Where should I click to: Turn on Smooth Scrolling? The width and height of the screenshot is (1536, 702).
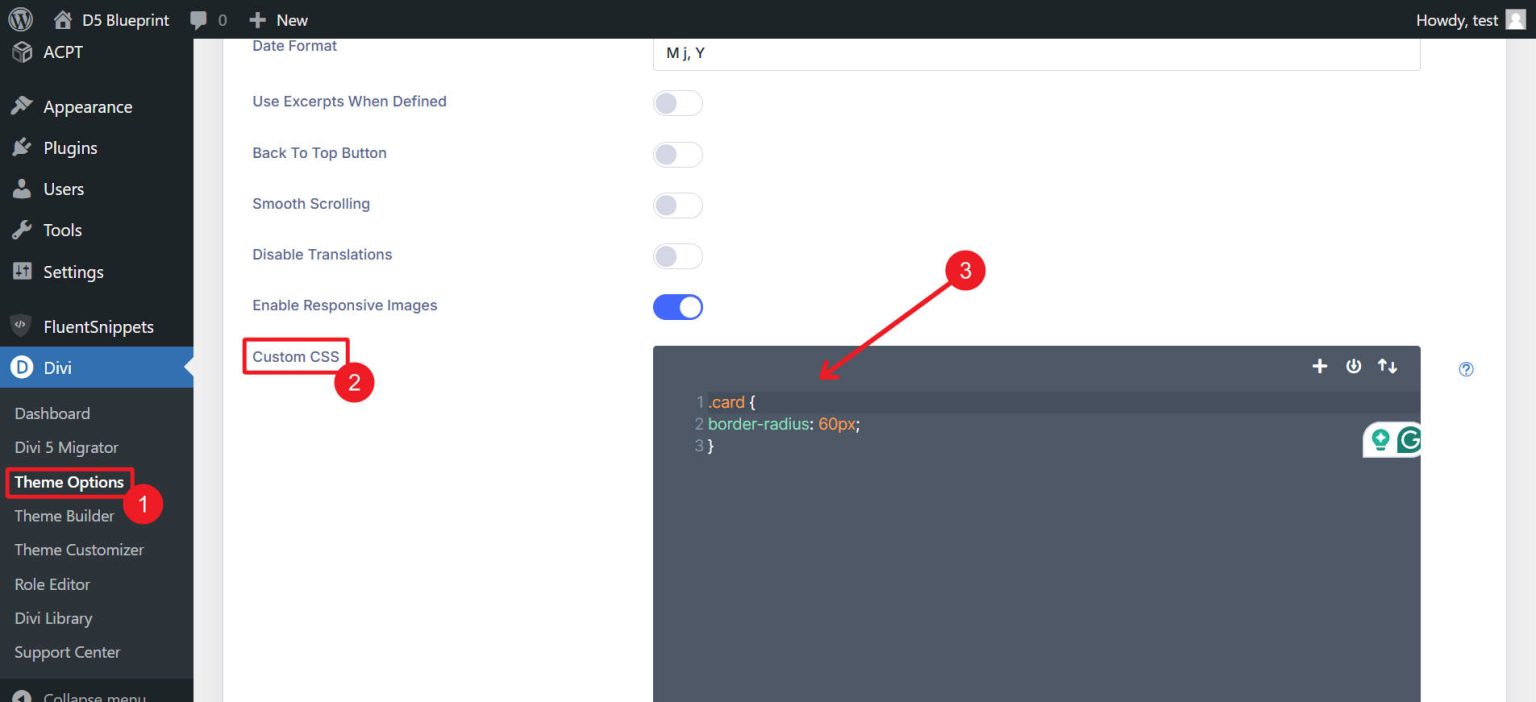coord(678,205)
